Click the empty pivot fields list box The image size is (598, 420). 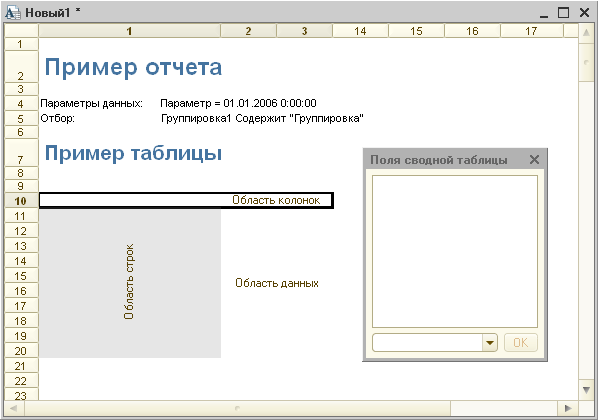click(455, 251)
